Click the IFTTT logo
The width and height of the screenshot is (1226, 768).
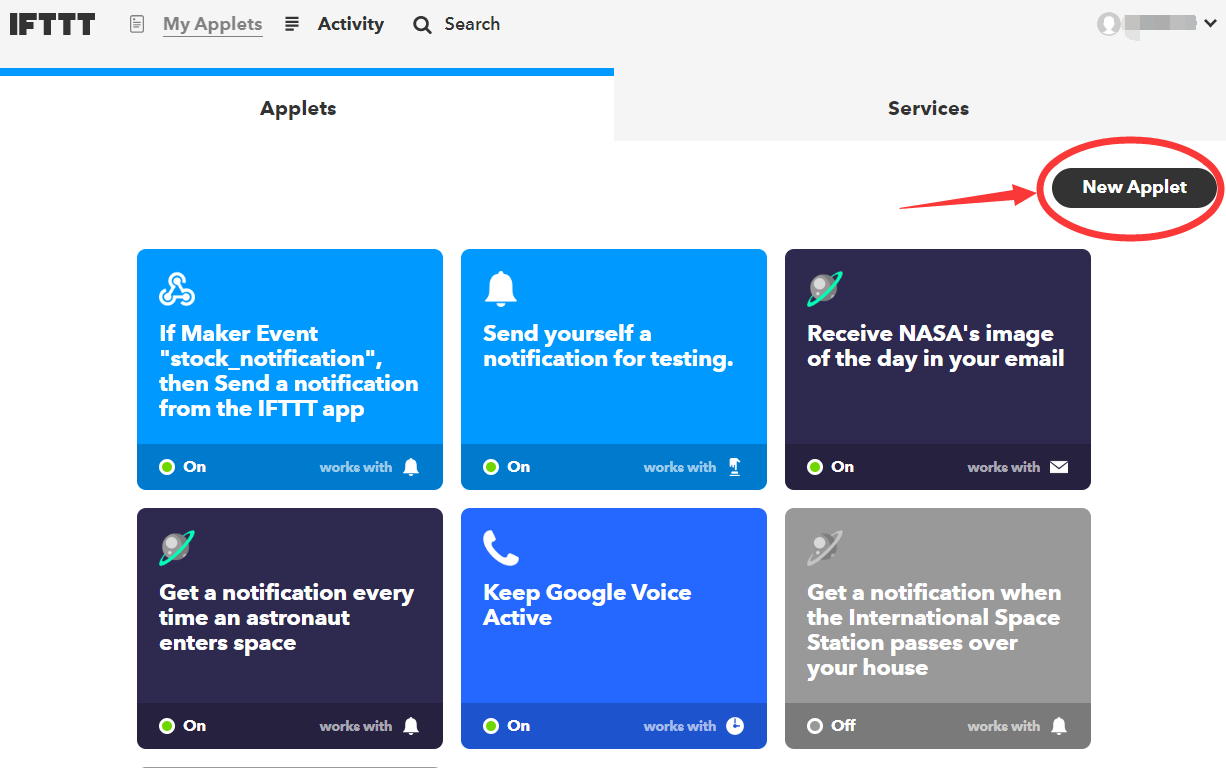52,24
